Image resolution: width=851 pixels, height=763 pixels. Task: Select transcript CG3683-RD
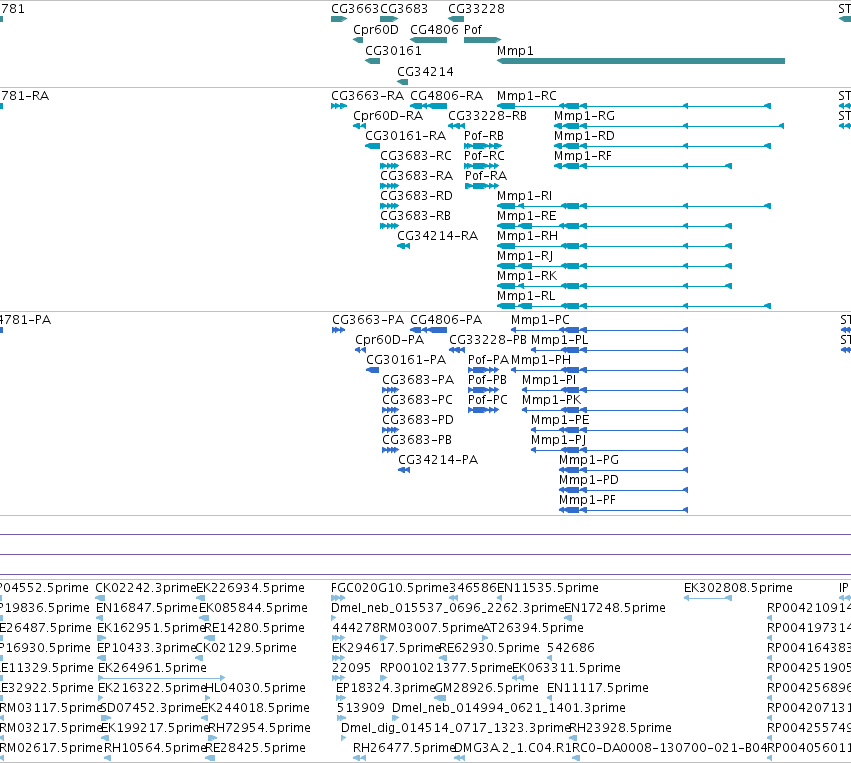(x=416, y=196)
